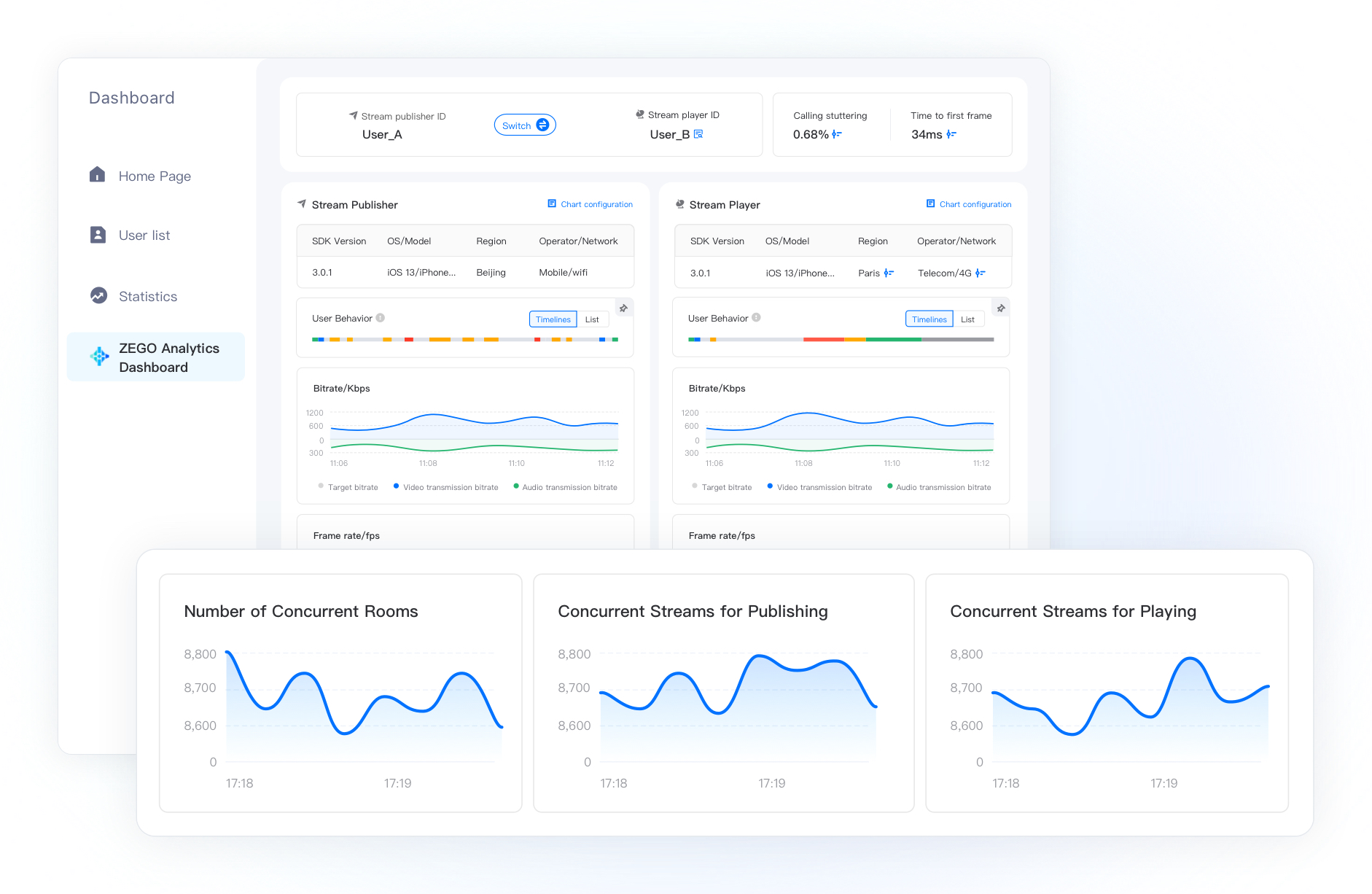
Task: Click info icon beside player User Behavior
Action: (757, 317)
